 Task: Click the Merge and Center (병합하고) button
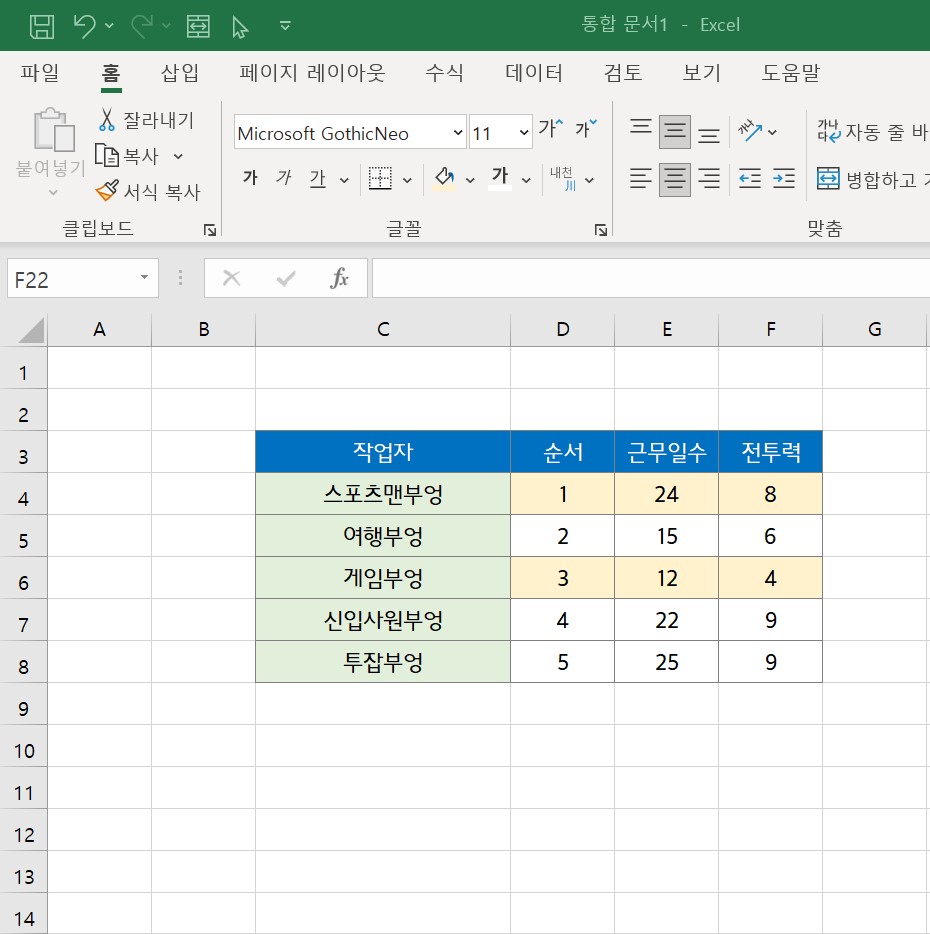873,179
